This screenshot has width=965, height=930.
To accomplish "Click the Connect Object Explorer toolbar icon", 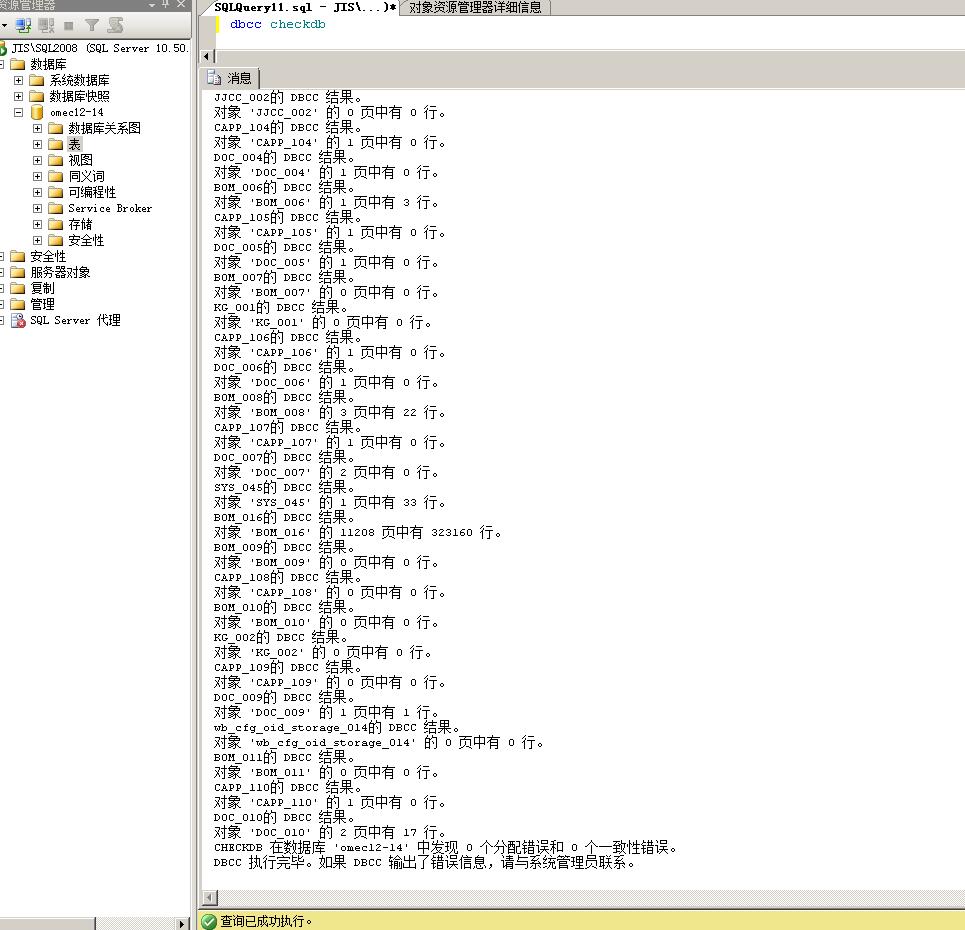I will click(x=23, y=25).
